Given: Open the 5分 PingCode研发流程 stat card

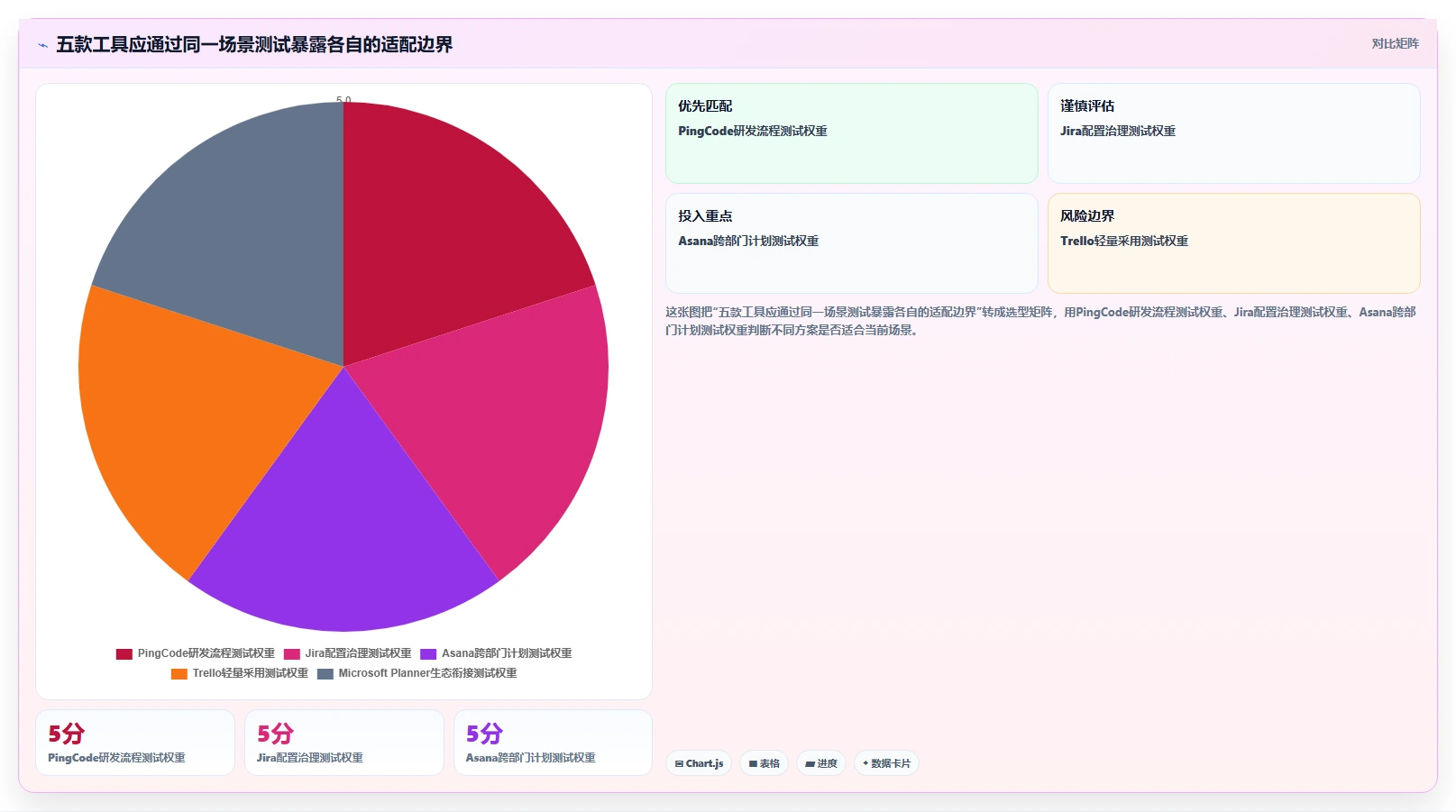Looking at the screenshot, I should point(135,743).
